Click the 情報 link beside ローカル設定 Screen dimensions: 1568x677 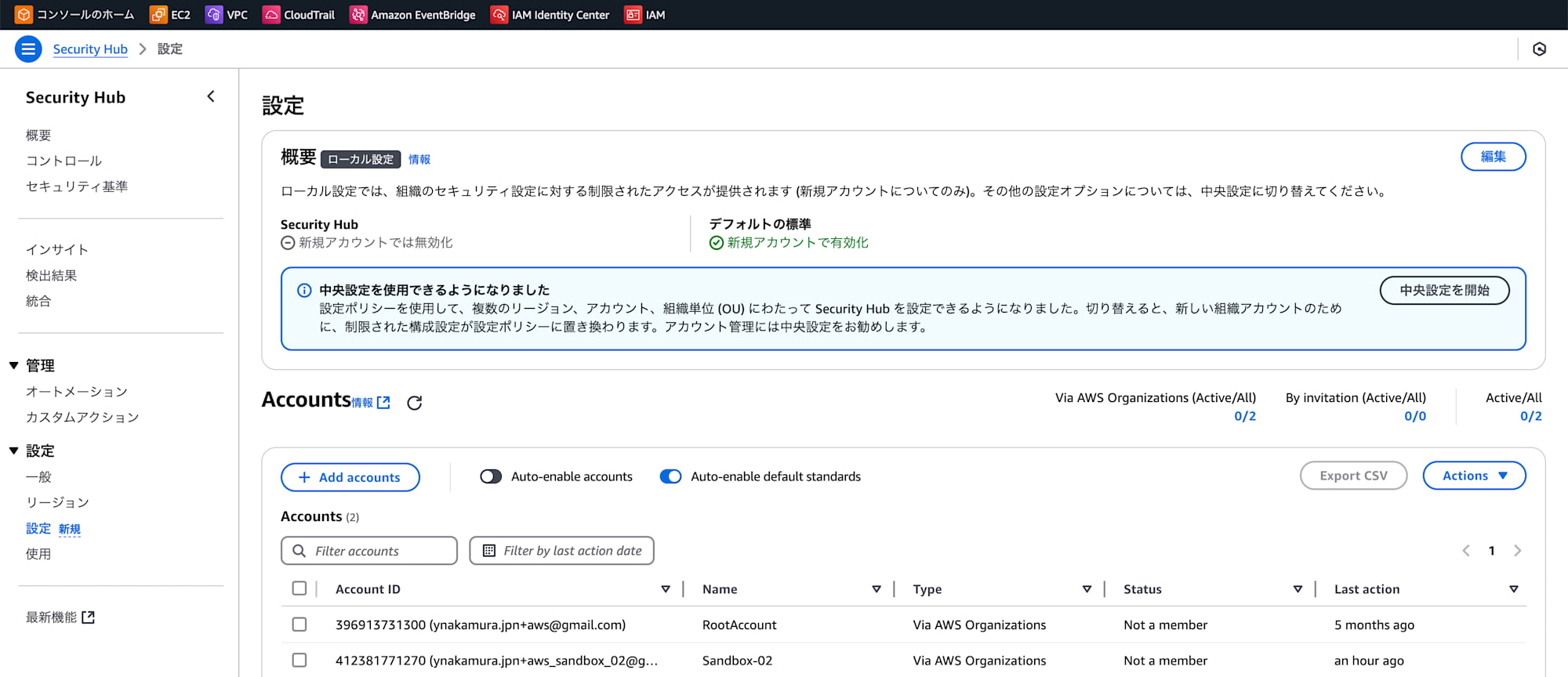coord(419,159)
